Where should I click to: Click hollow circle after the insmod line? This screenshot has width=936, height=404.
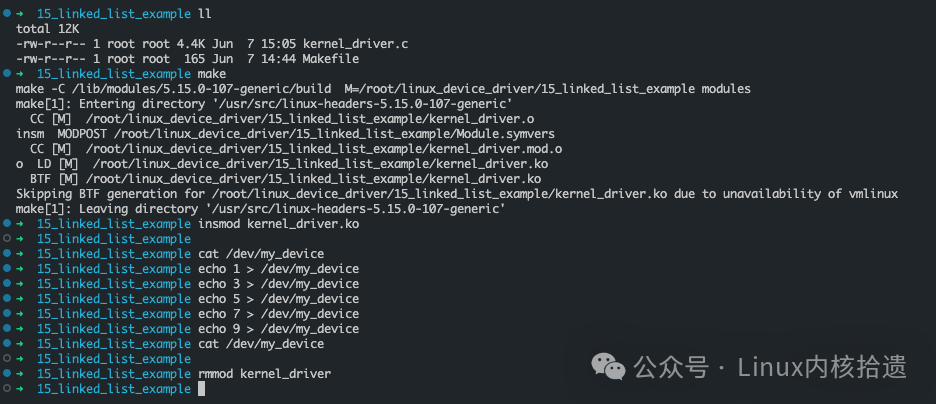pyautogui.click(x=7, y=239)
